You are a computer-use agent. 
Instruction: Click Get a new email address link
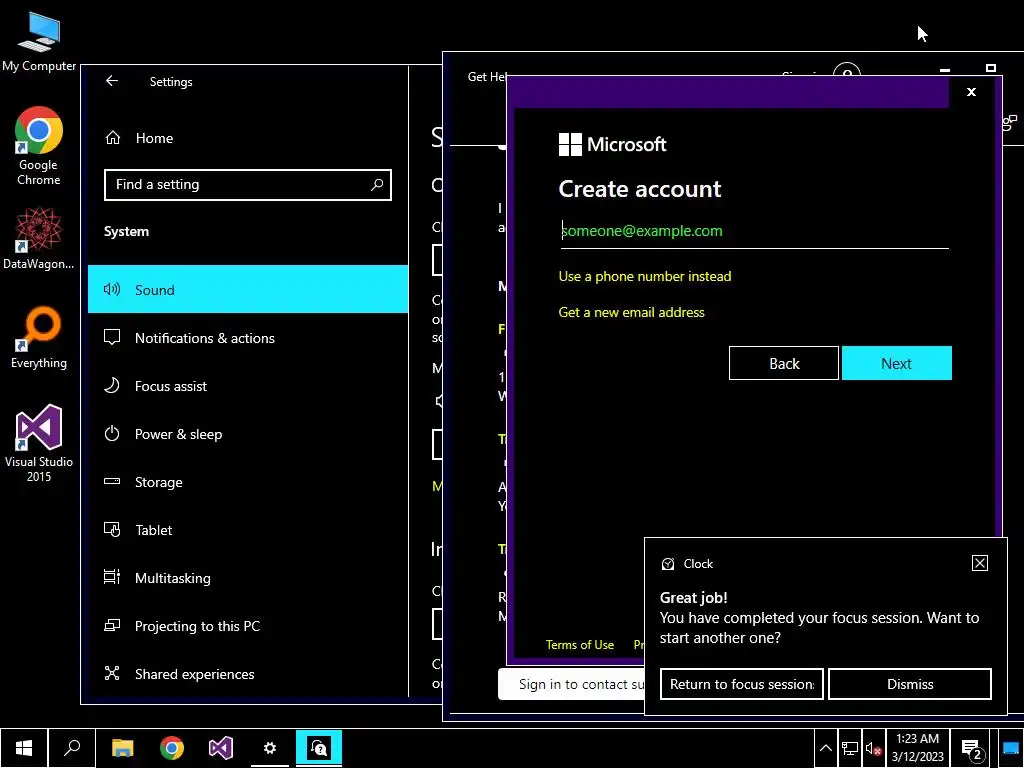click(x=632, y=312)
